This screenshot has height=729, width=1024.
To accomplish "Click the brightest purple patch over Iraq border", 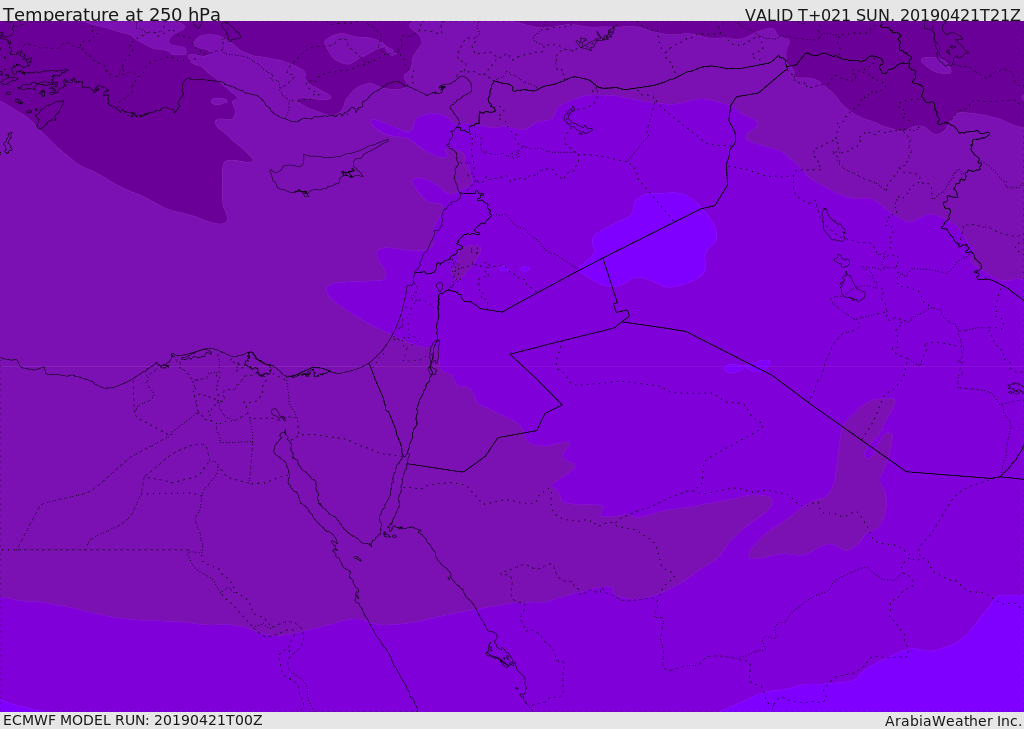I will [x=654, y=240].
